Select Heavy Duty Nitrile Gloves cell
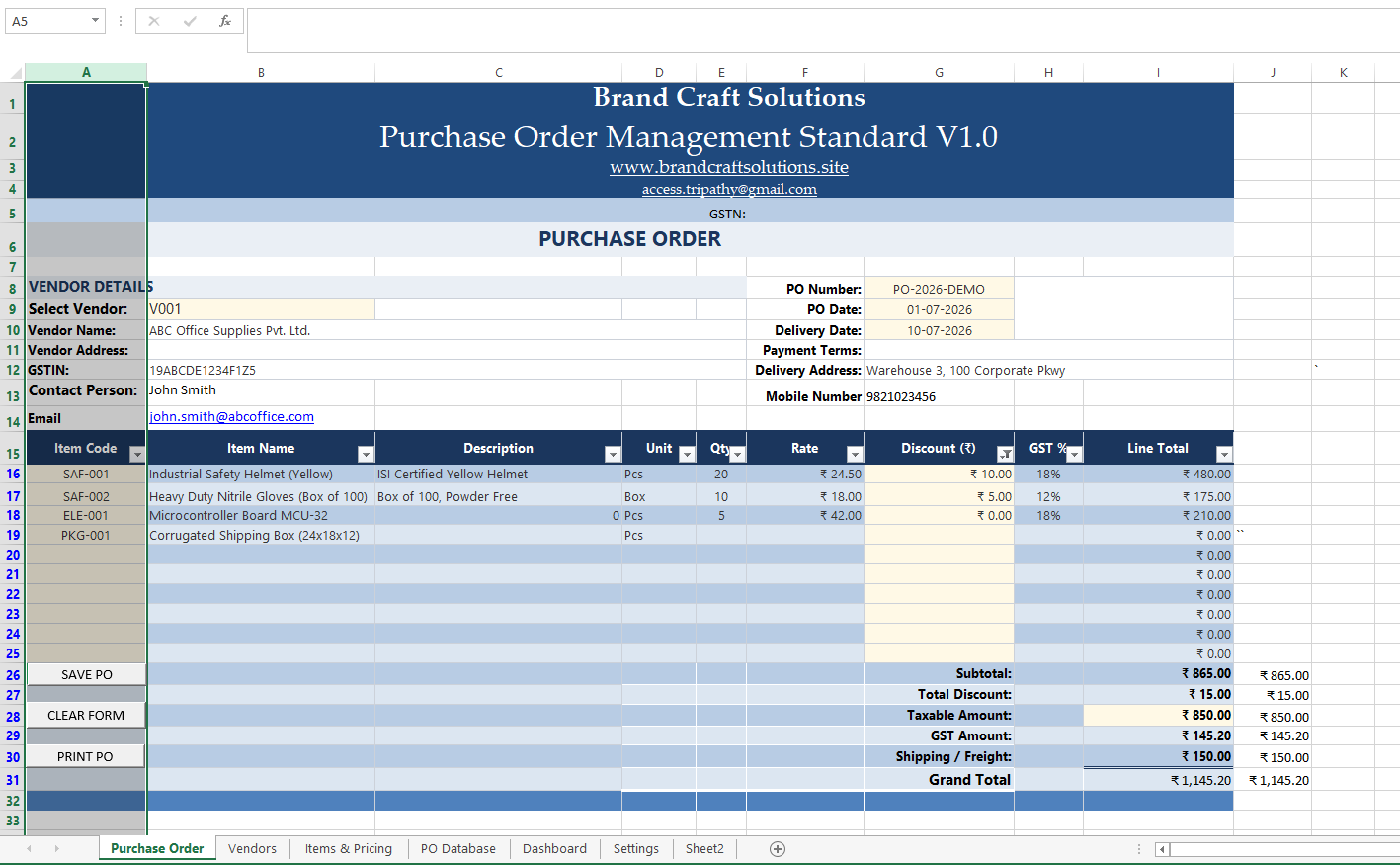Screen dimensions: 1400x865 261,496
